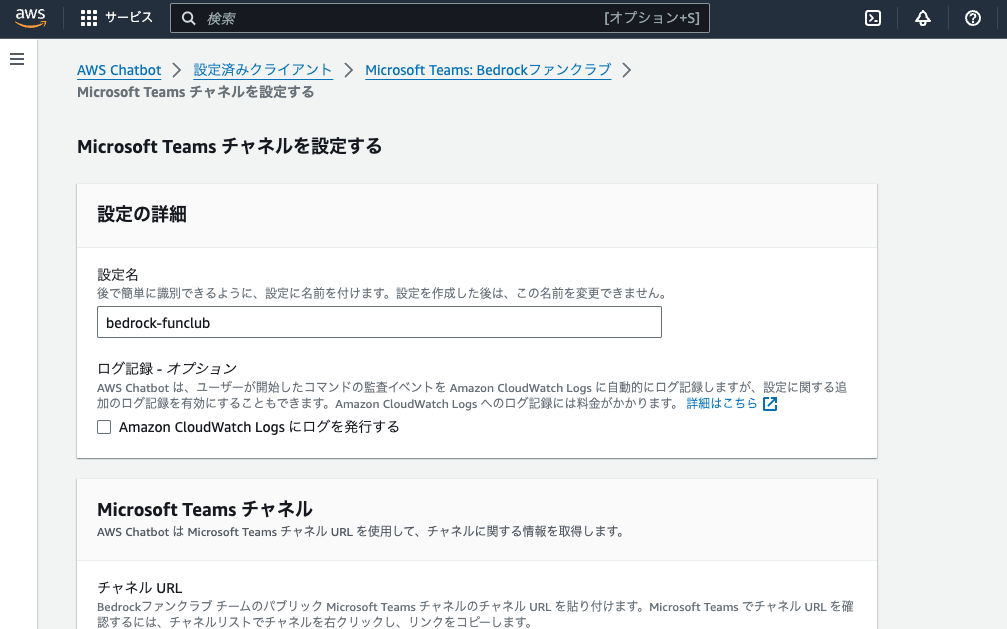Open 設定済みクライアント breadcrumb link
The image size is (1007, 629).
263,70
